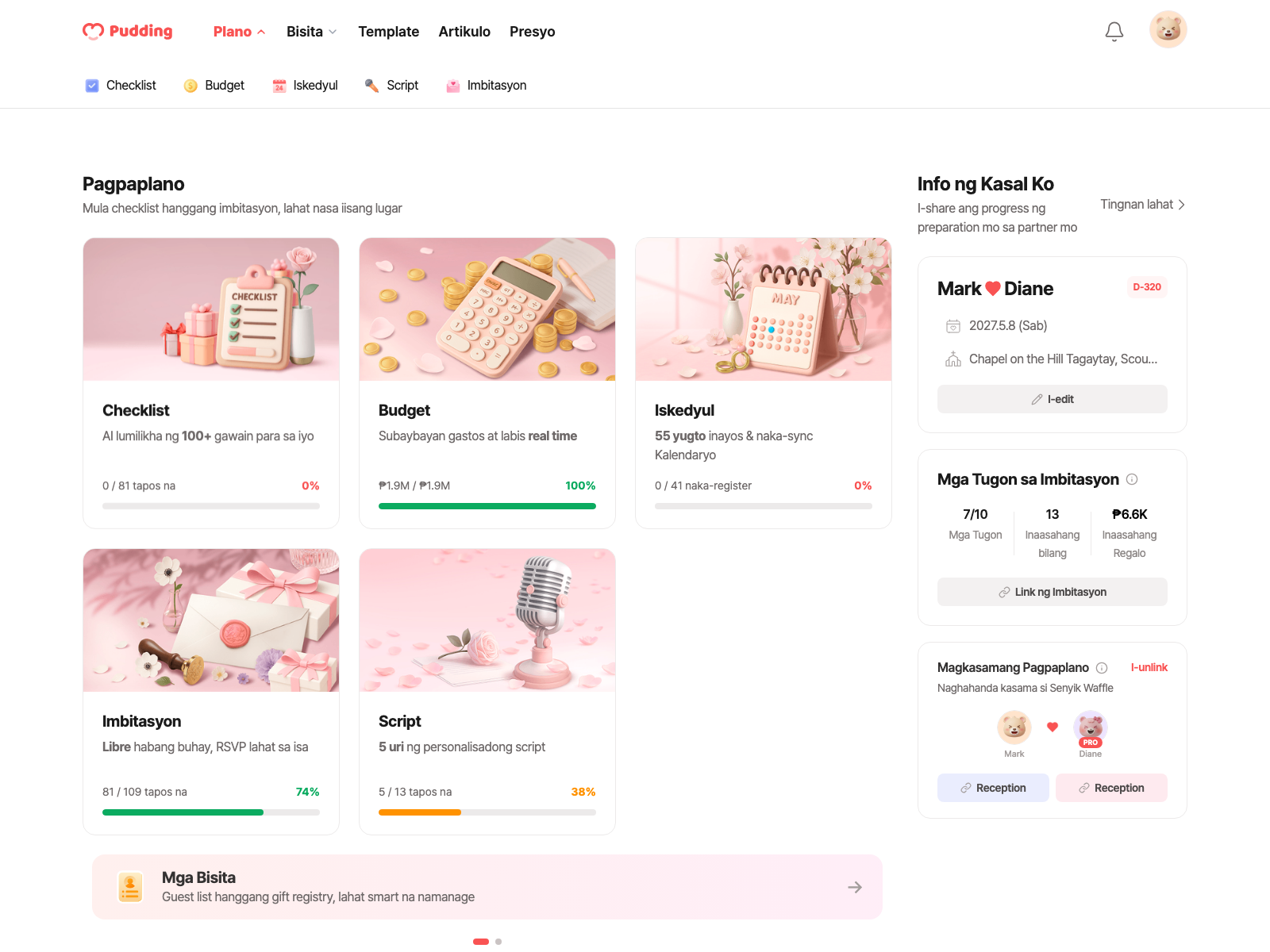Click the Script 38% progress bar

pos(487,812)
